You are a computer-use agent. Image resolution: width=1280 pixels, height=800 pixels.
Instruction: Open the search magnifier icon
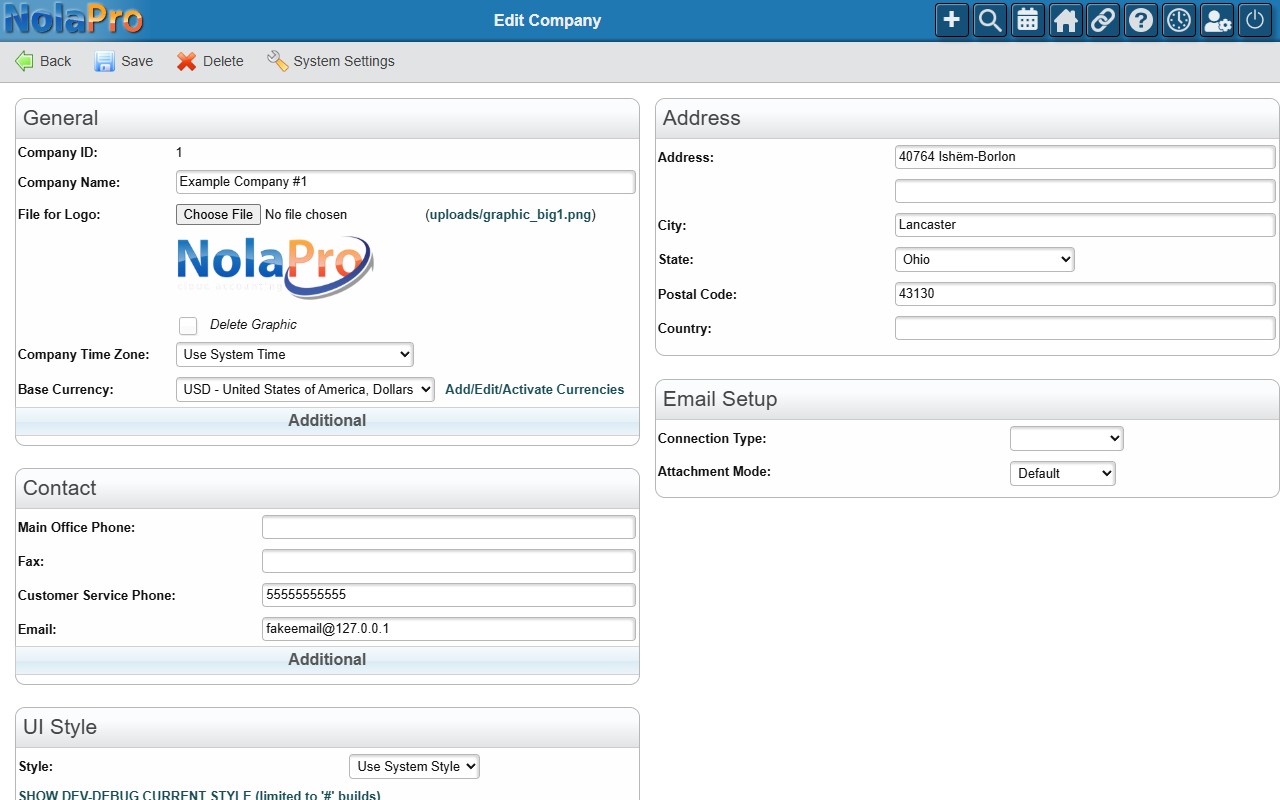click(x=990, y=20)
